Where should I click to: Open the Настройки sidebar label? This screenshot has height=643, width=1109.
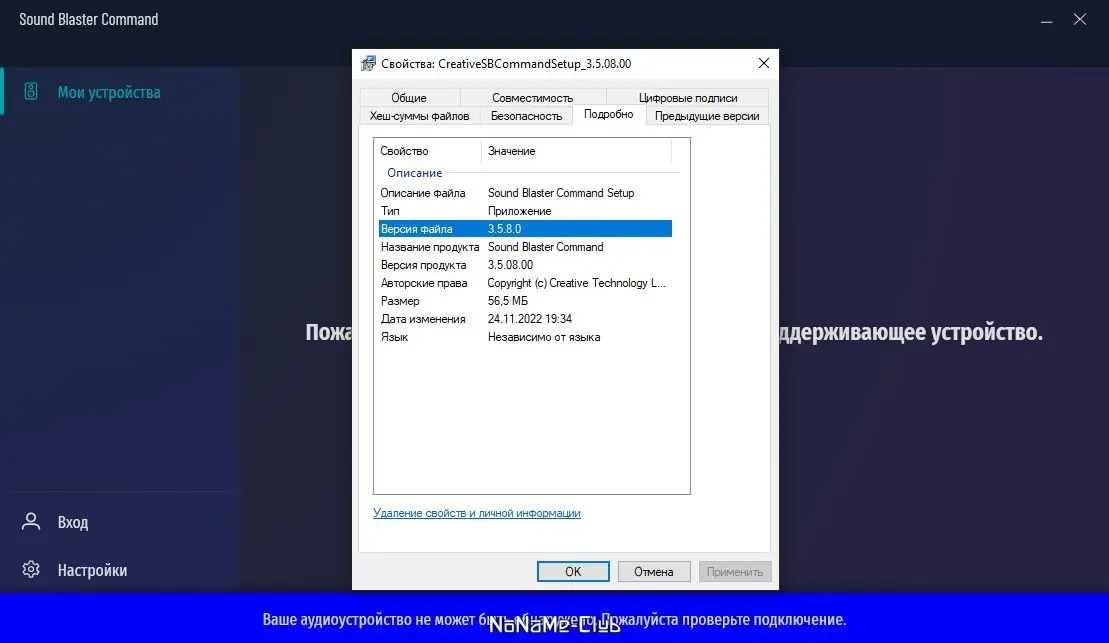tap(93, 570)
